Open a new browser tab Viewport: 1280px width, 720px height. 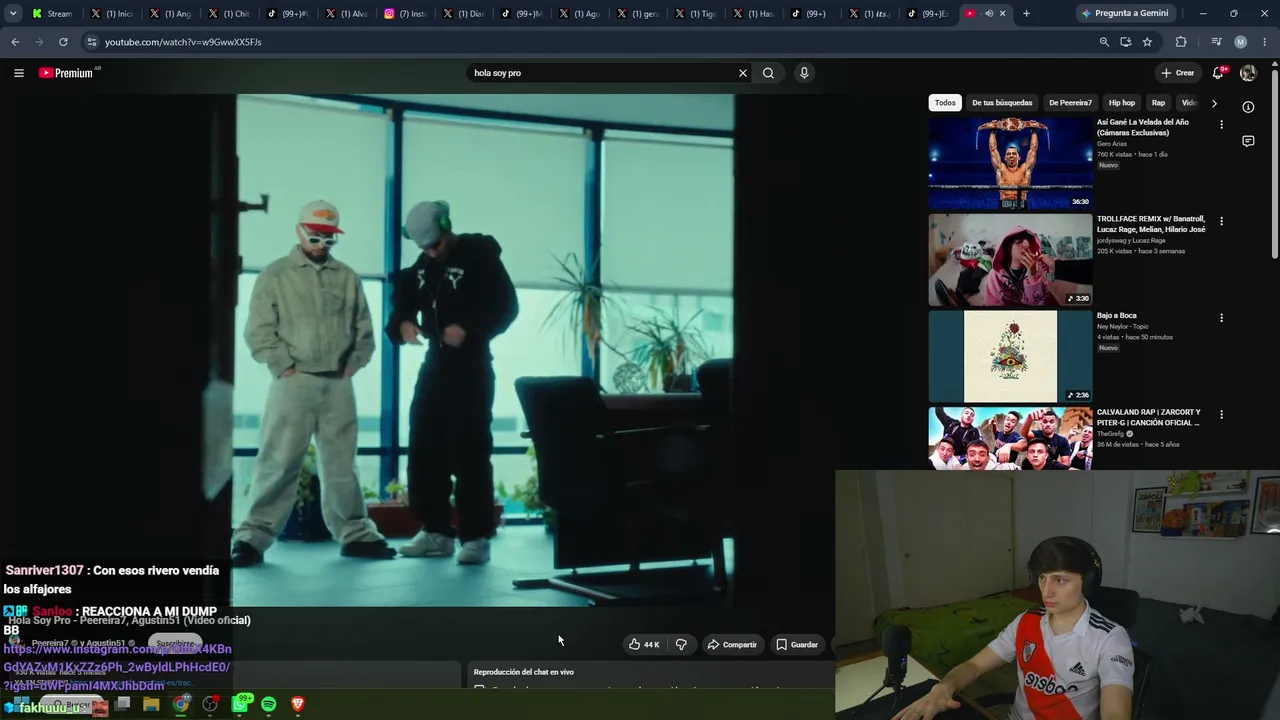point(1026,14)
